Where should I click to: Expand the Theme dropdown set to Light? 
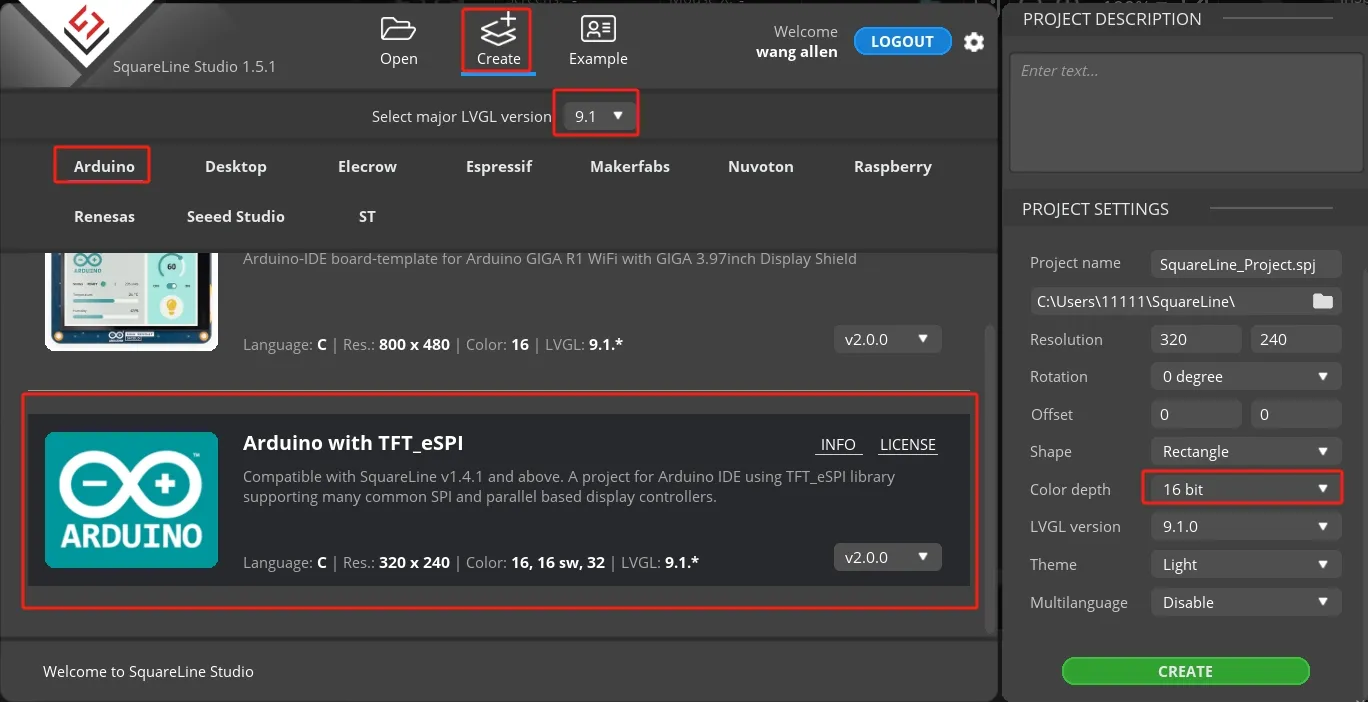[1244, 565]
